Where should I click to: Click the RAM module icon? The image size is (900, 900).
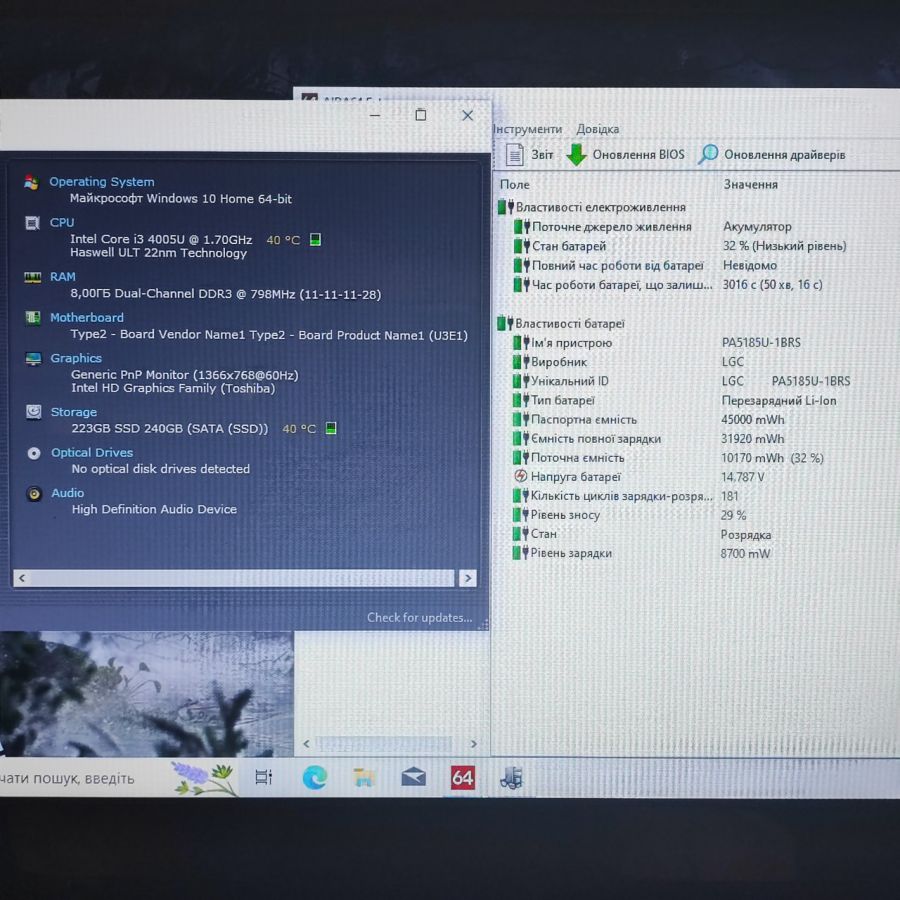click(x=33, y=278)
